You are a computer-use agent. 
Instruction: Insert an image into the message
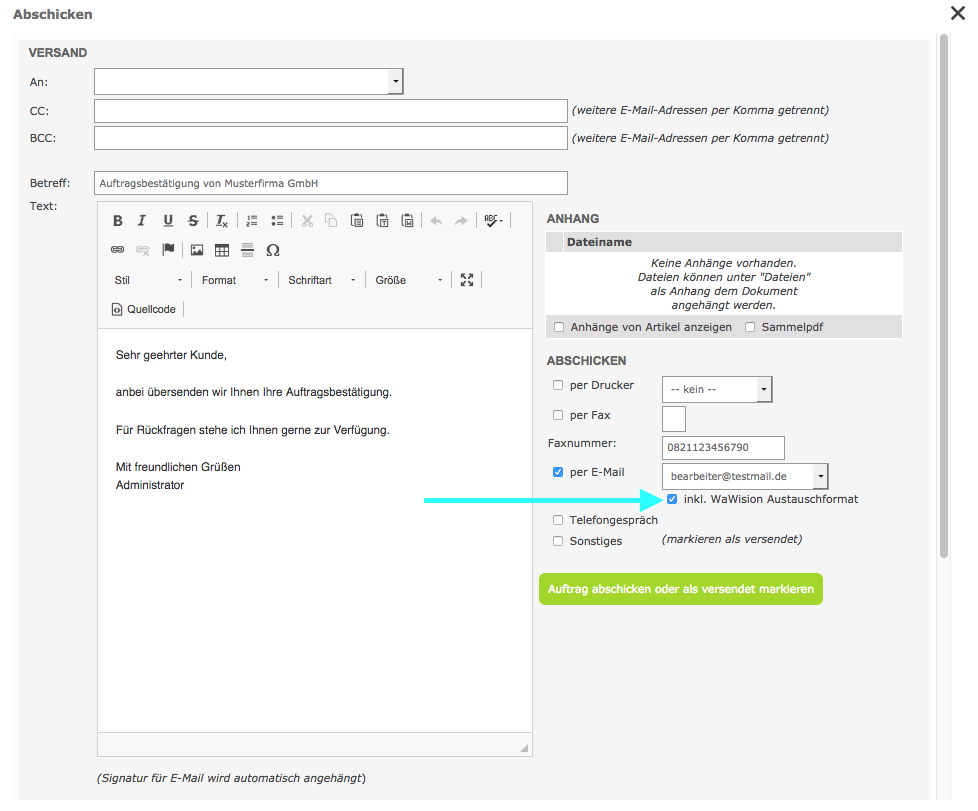[x=197, y=250]
